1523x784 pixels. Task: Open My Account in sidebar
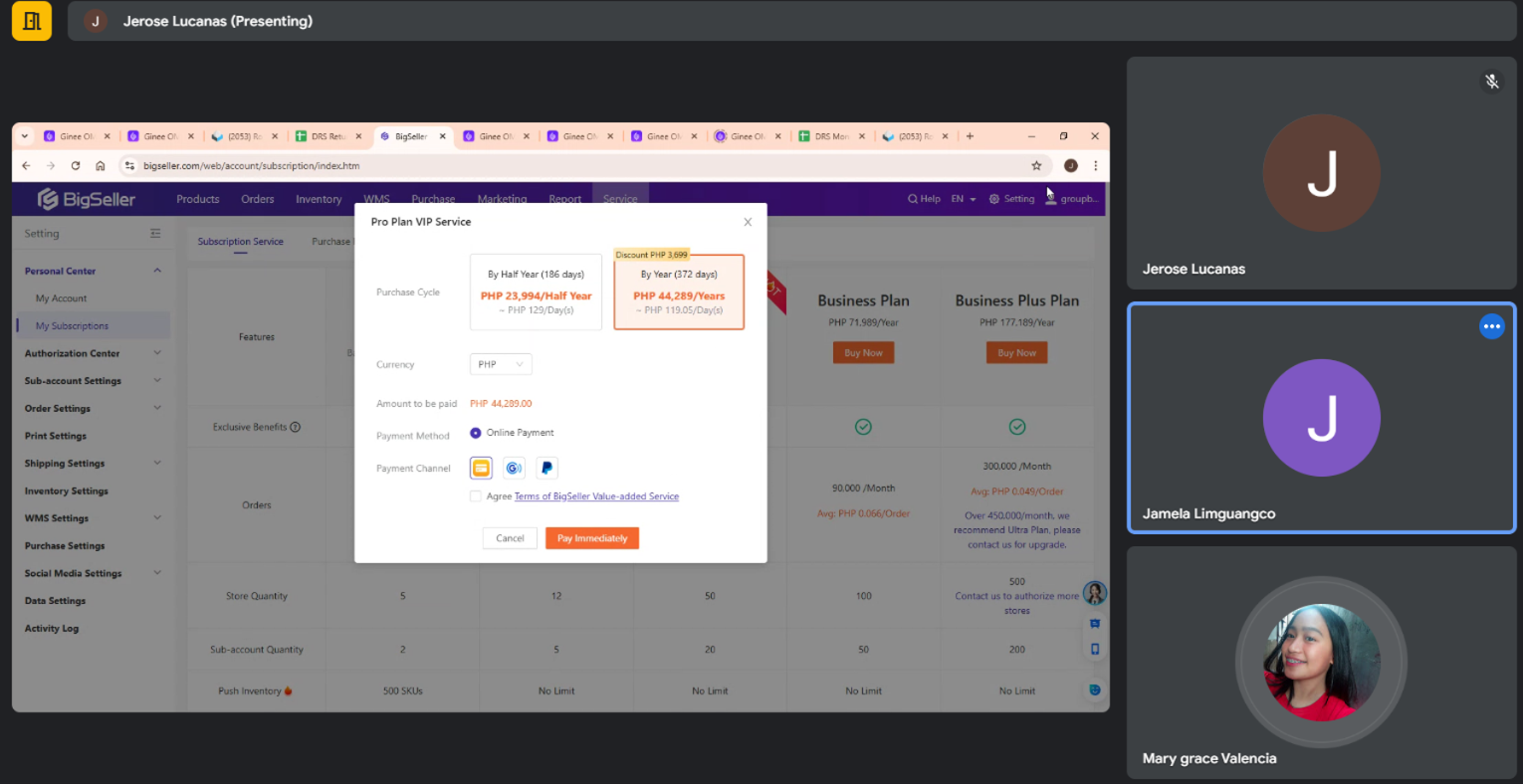point(61,298)
